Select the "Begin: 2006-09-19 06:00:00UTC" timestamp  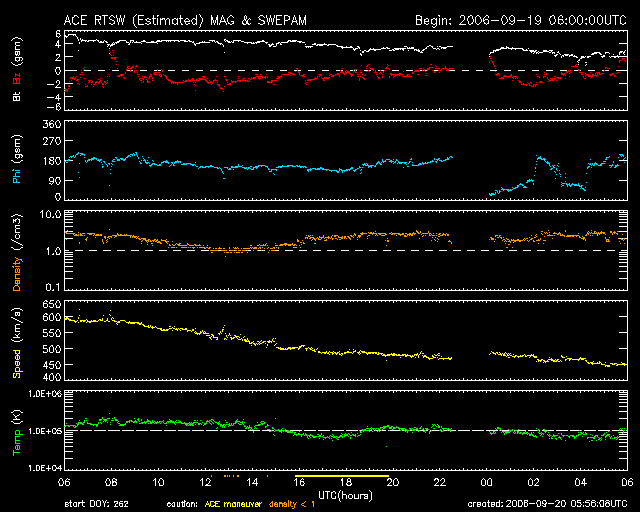click(521, 20)
